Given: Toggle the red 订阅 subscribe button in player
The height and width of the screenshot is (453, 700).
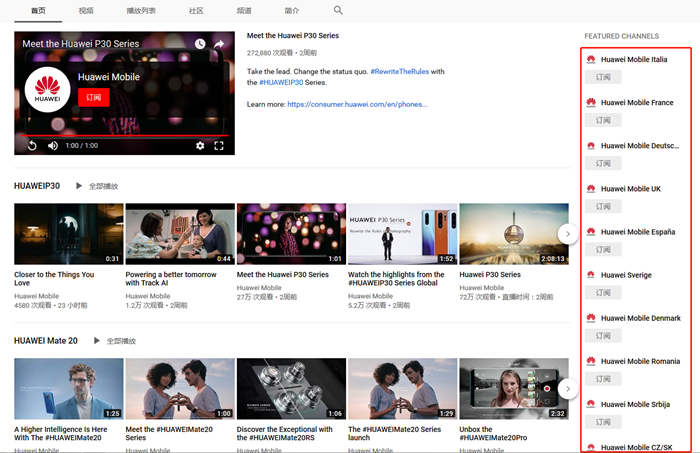Looking at the screenshot, I should 93,97.
